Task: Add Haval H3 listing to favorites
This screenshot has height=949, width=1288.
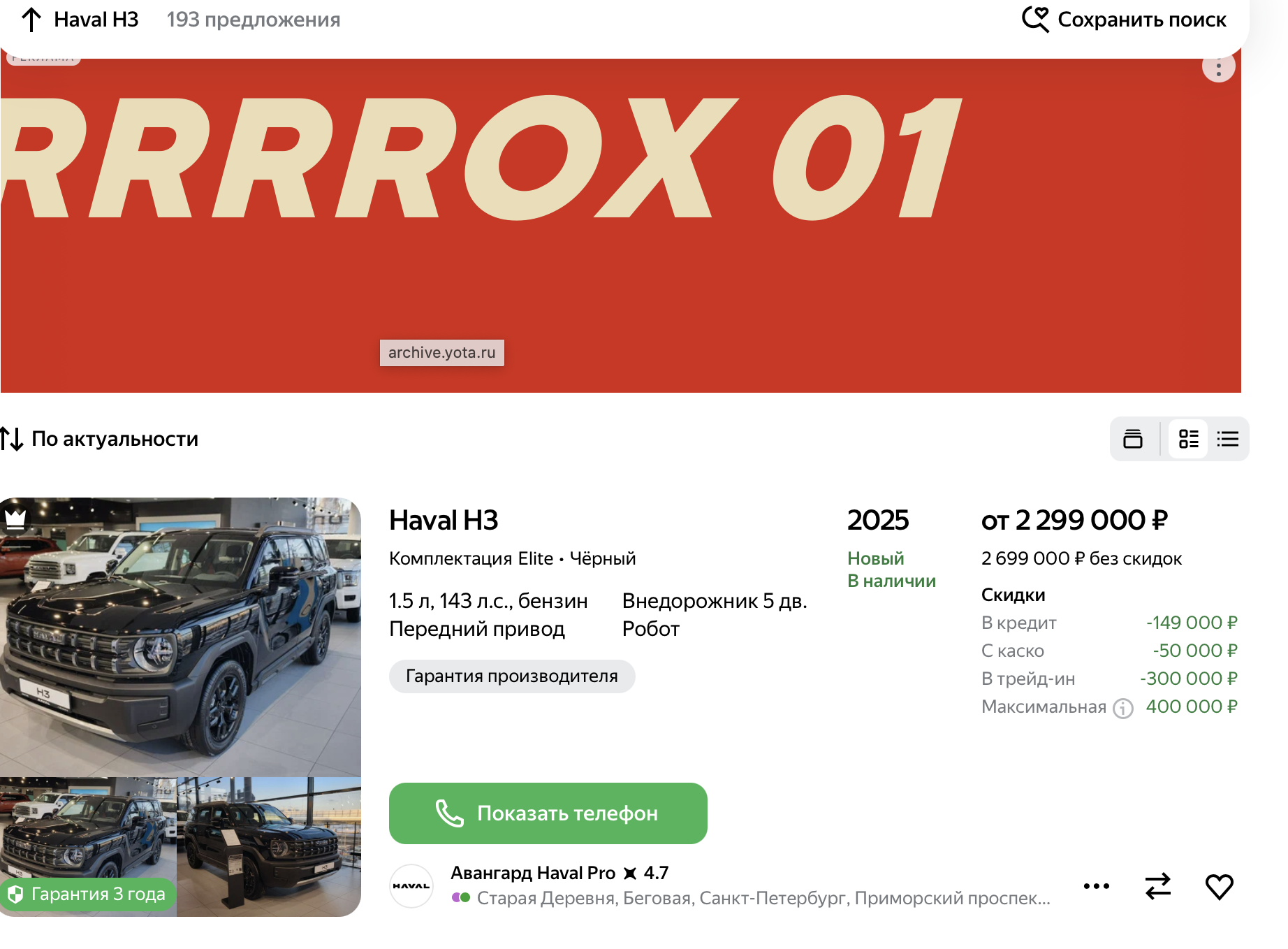Action: coord(1220,887)
